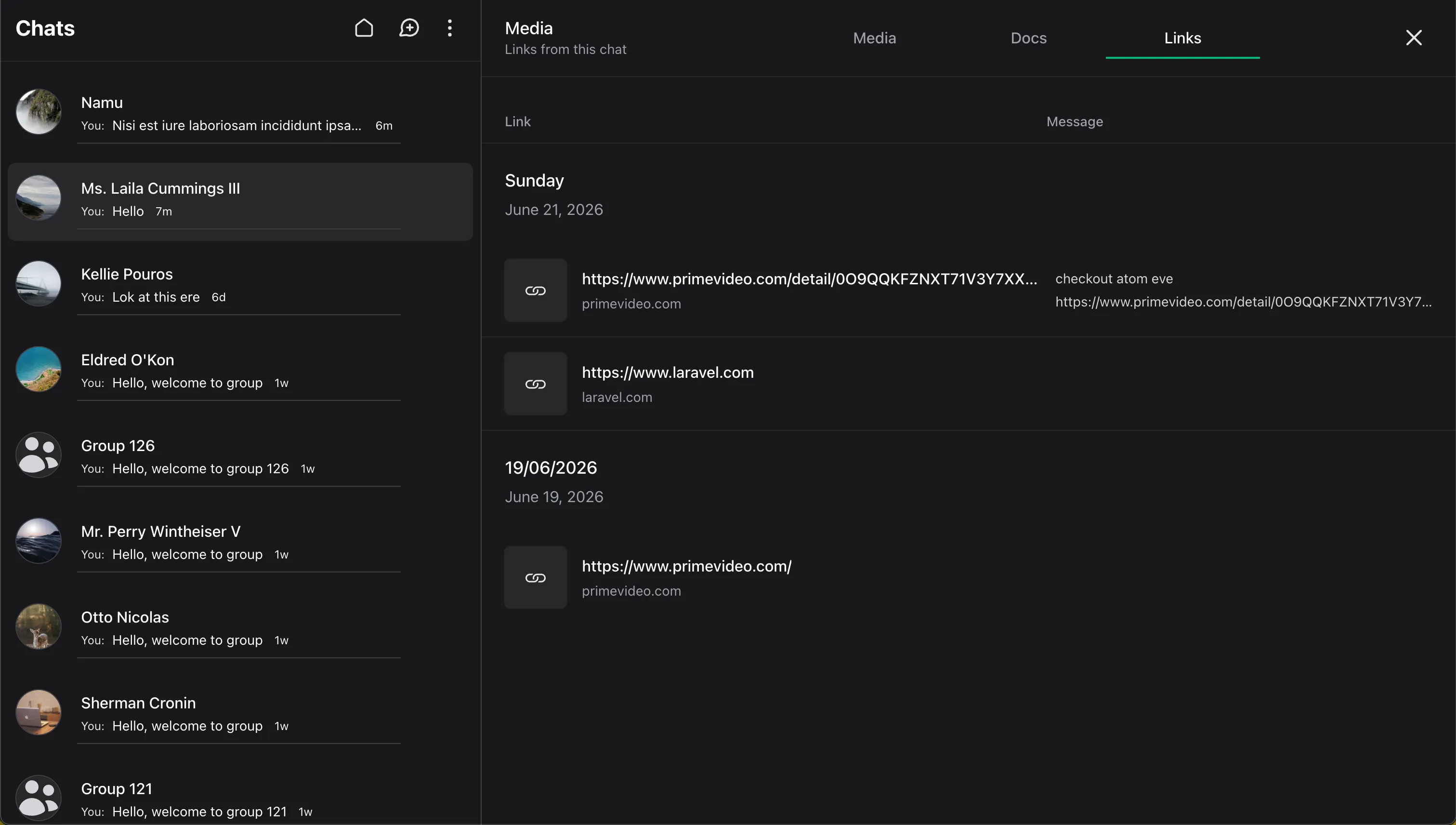The height and width of the screenshot is (825, 1456).
Task: Click the laravel.com domain label
Action: tap(617, 397)
